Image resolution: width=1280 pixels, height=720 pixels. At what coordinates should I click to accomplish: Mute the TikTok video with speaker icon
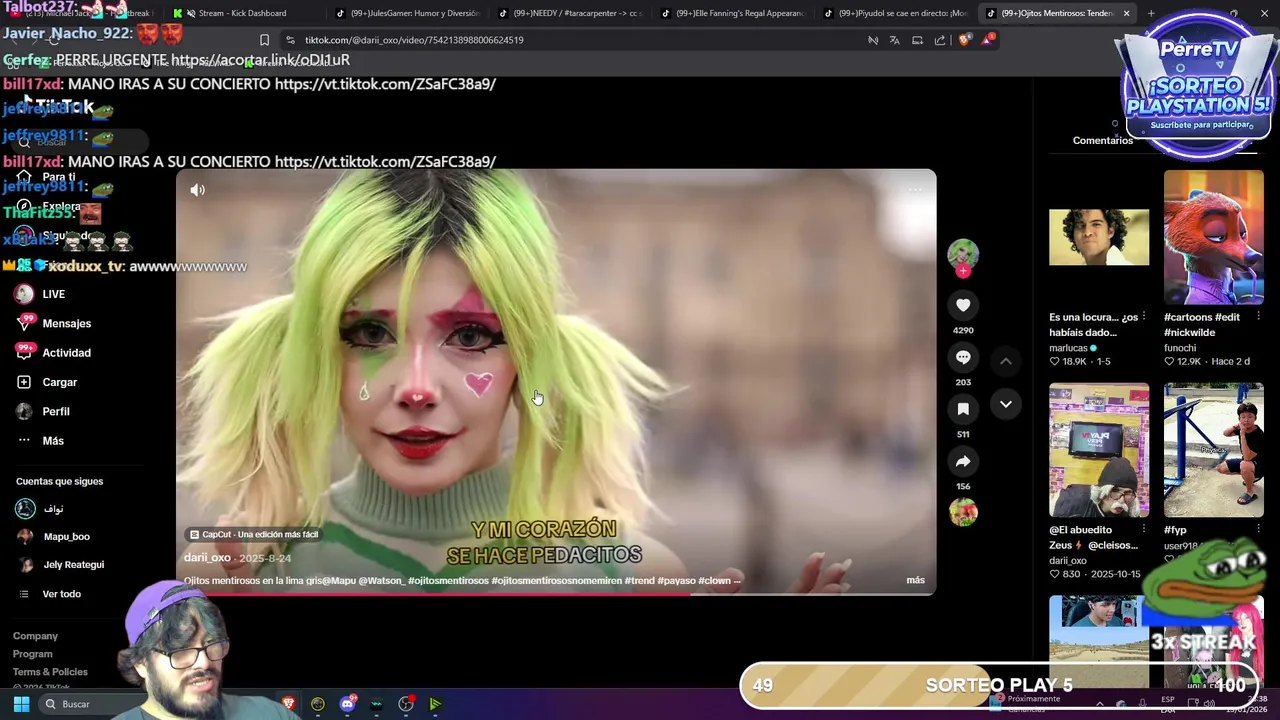[x=198, y=190]
